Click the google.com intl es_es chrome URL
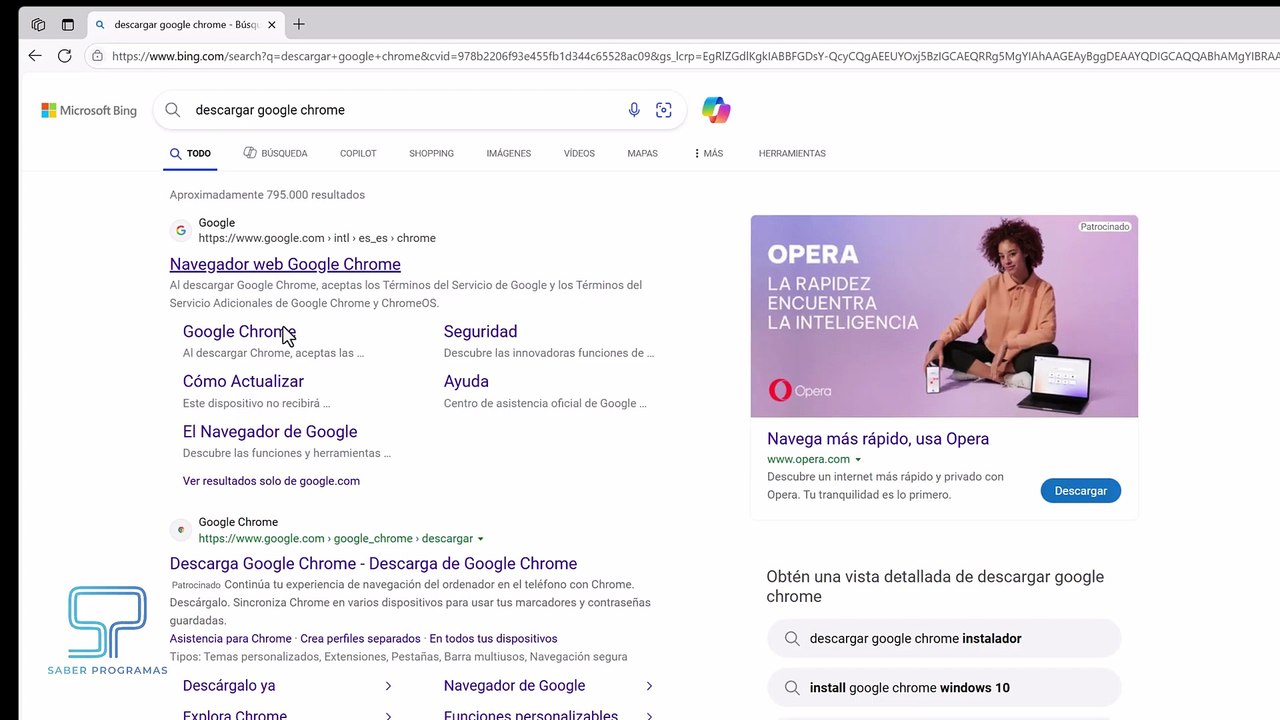Image resolution: width=1280 pixels, height=720 pixels. 317,238
